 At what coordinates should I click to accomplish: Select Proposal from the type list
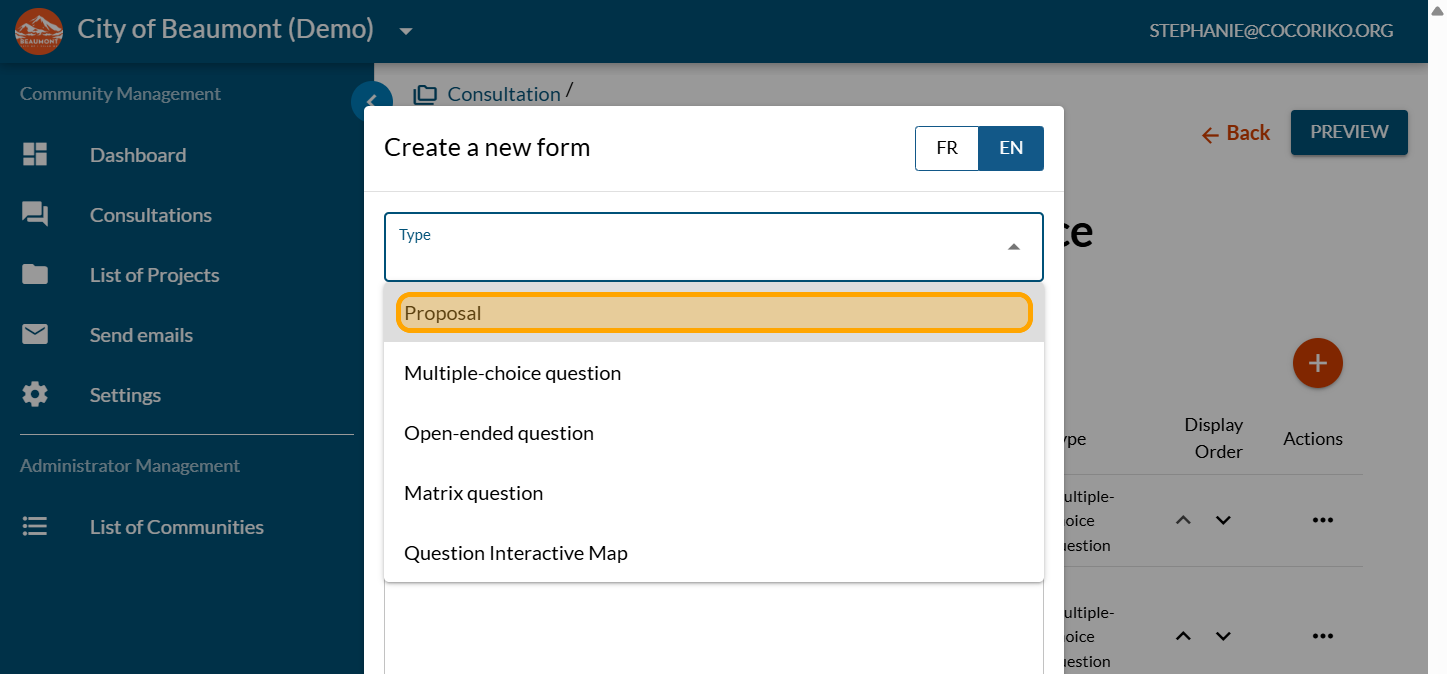coord(713,313)
